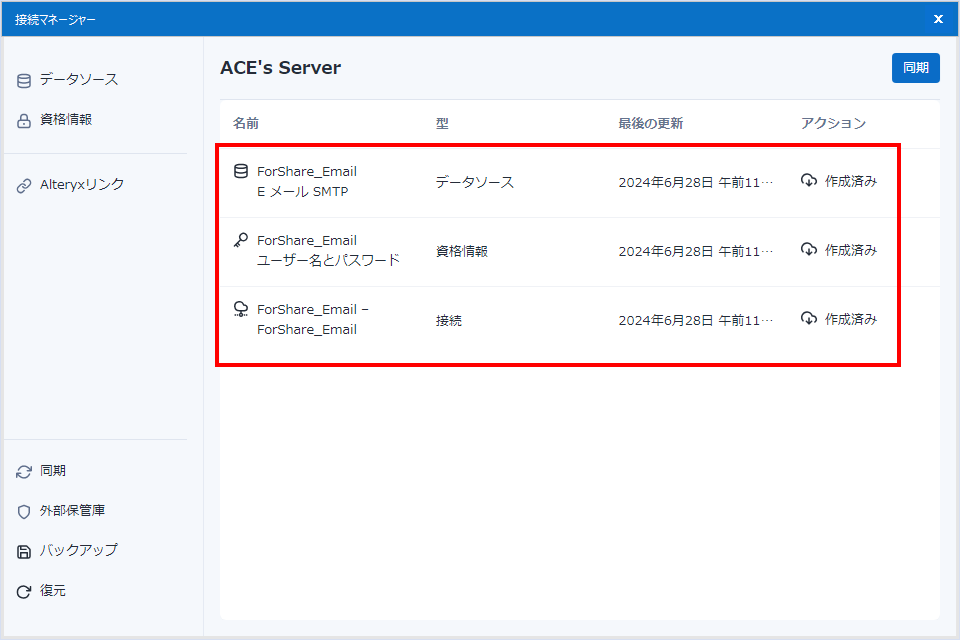This screenshot has height=640, width=960.
Task: Open the 資格情報 sidebar section
Action: coord(66,120)
